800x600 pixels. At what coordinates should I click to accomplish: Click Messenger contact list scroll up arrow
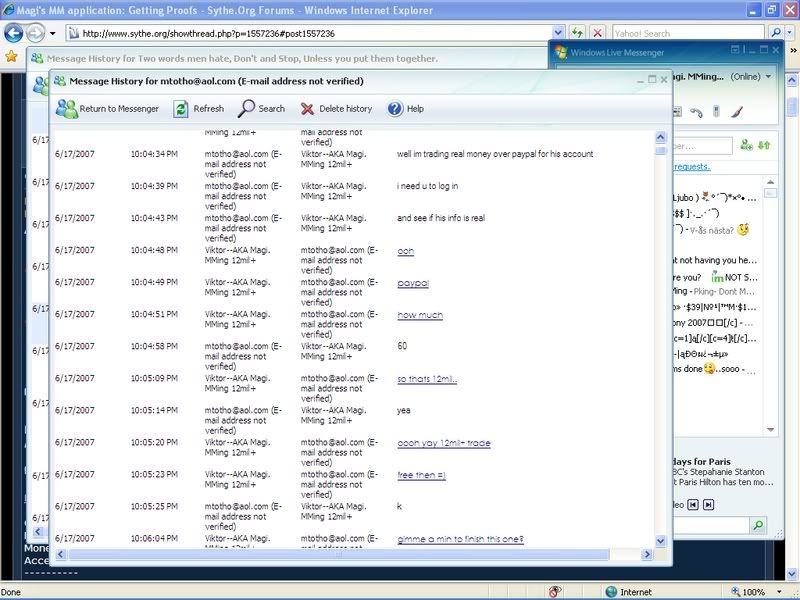click(770, 182)
